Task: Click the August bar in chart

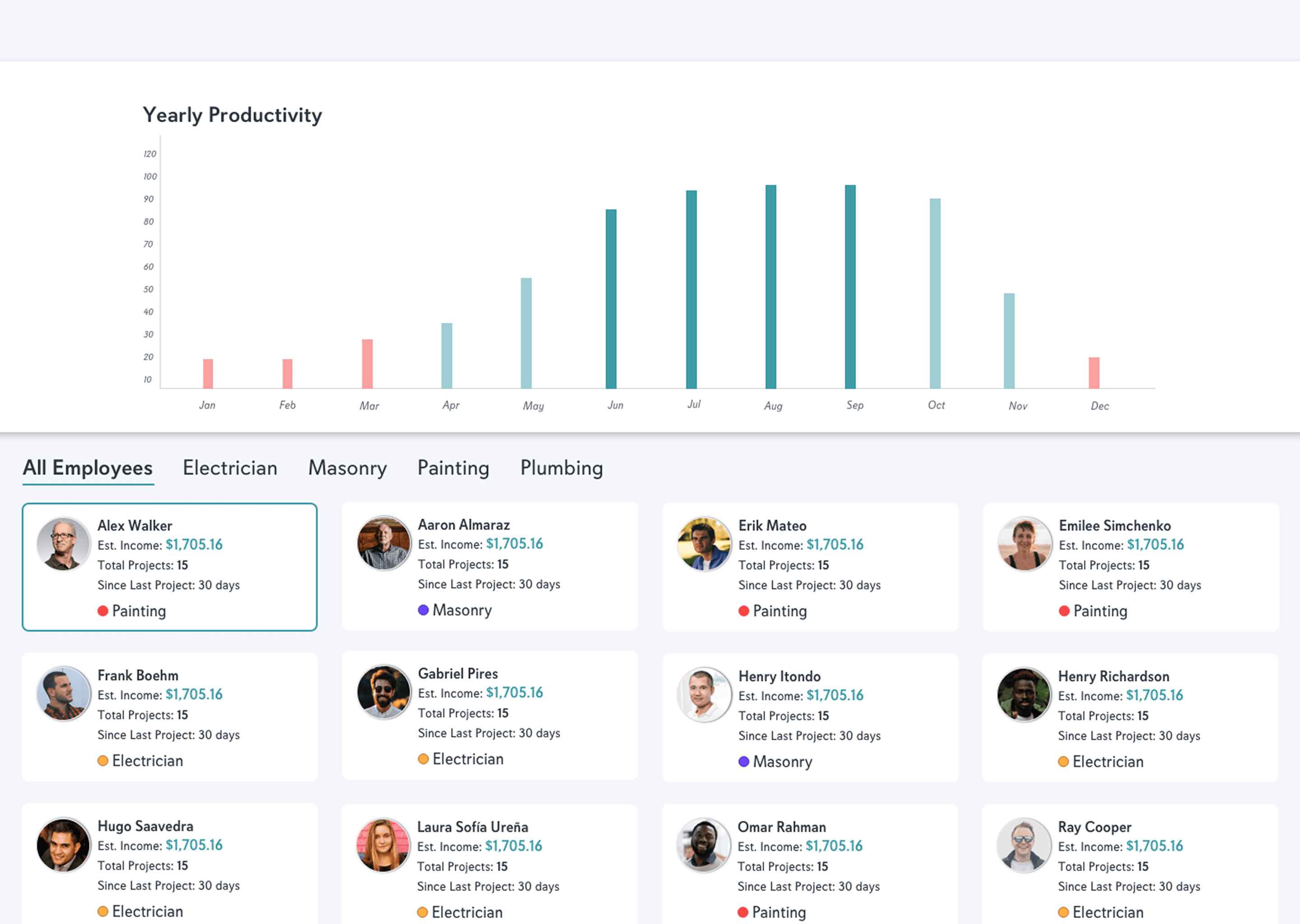Action: [x=771, y=287]
